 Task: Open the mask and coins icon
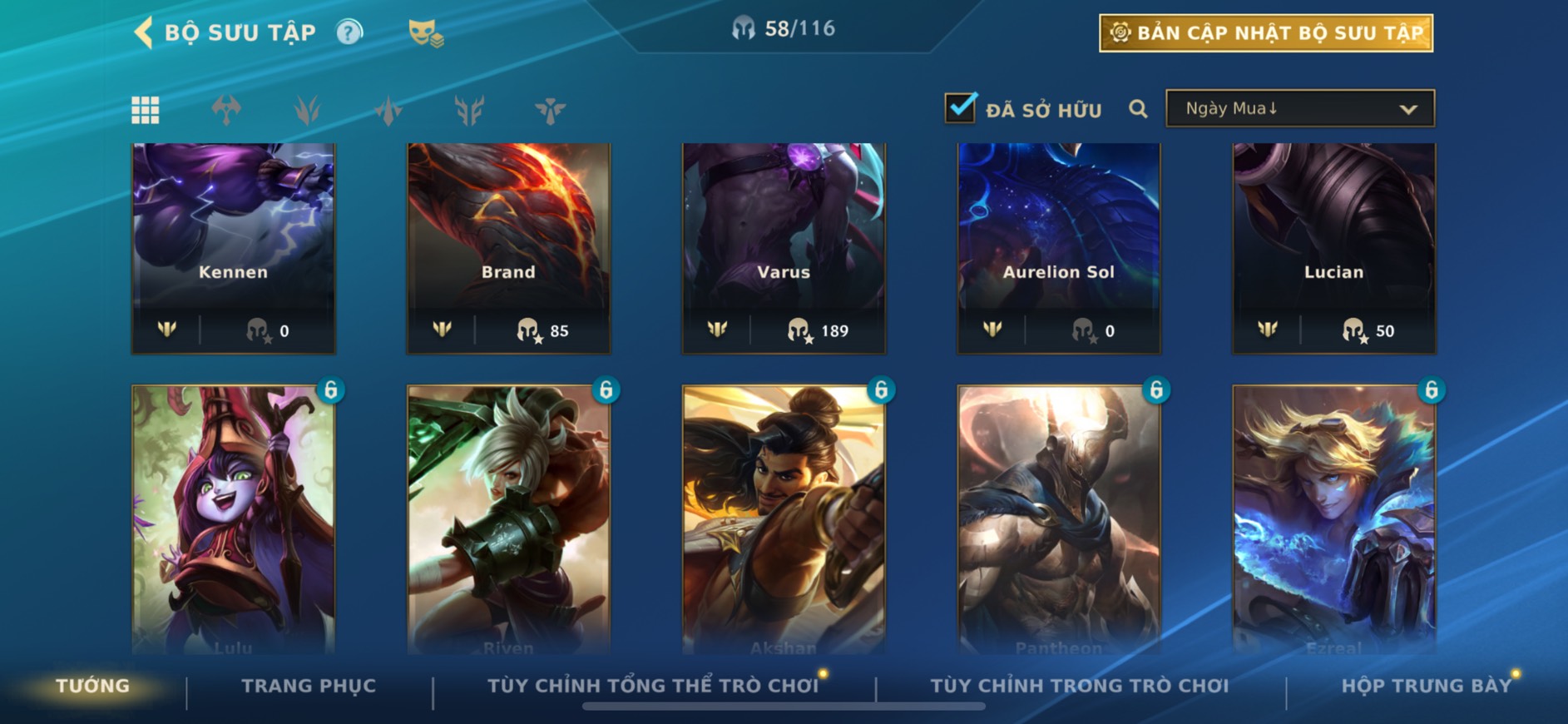(x=426, y=33)
